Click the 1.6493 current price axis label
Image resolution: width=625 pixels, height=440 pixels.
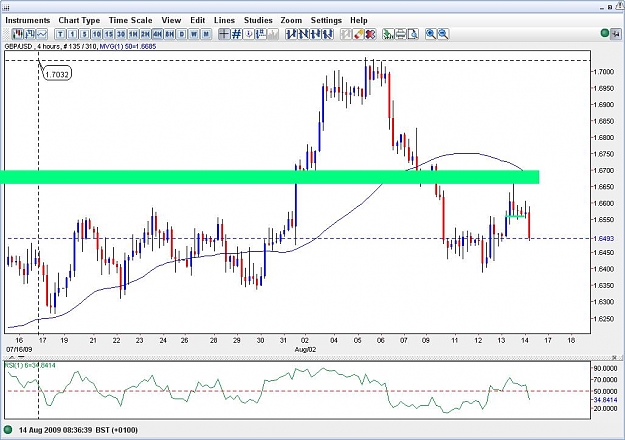click(x=604, y=239)
